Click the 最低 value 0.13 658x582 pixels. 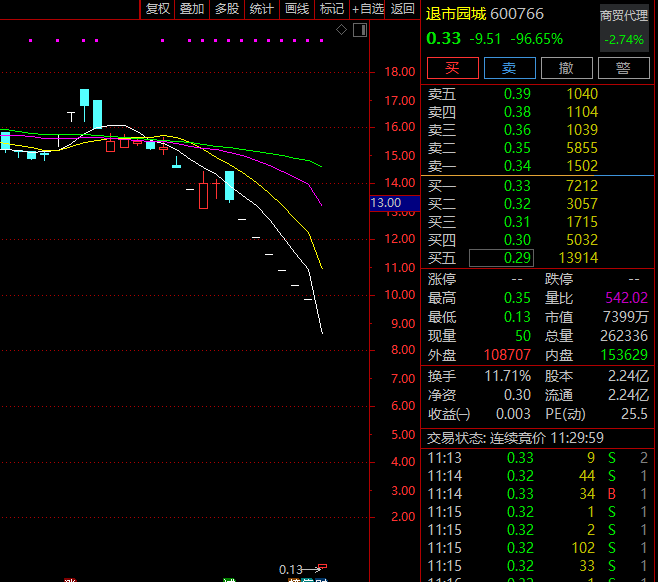(x=517, y=317)
